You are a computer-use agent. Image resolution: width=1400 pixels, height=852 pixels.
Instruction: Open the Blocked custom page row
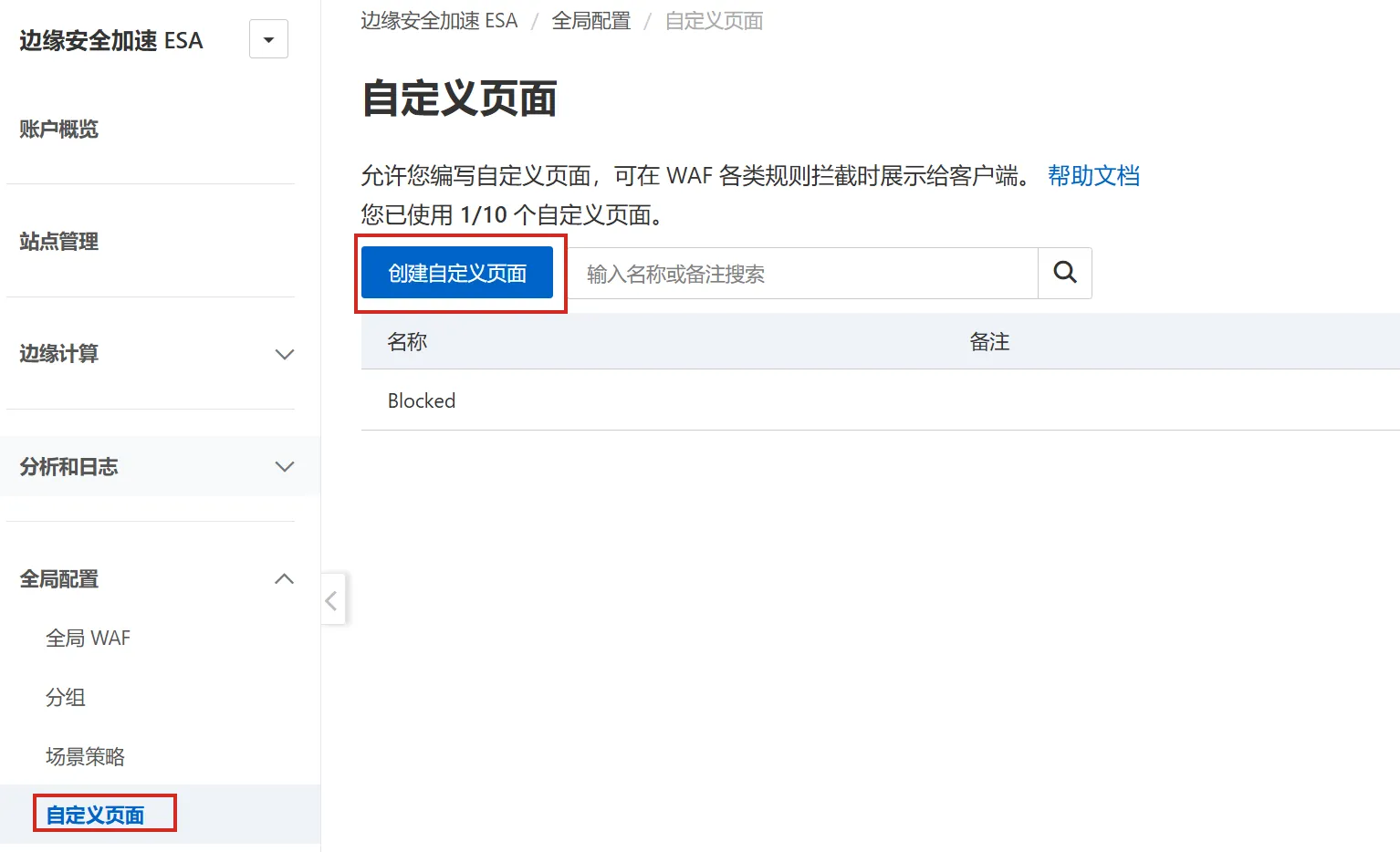point(422,401)
